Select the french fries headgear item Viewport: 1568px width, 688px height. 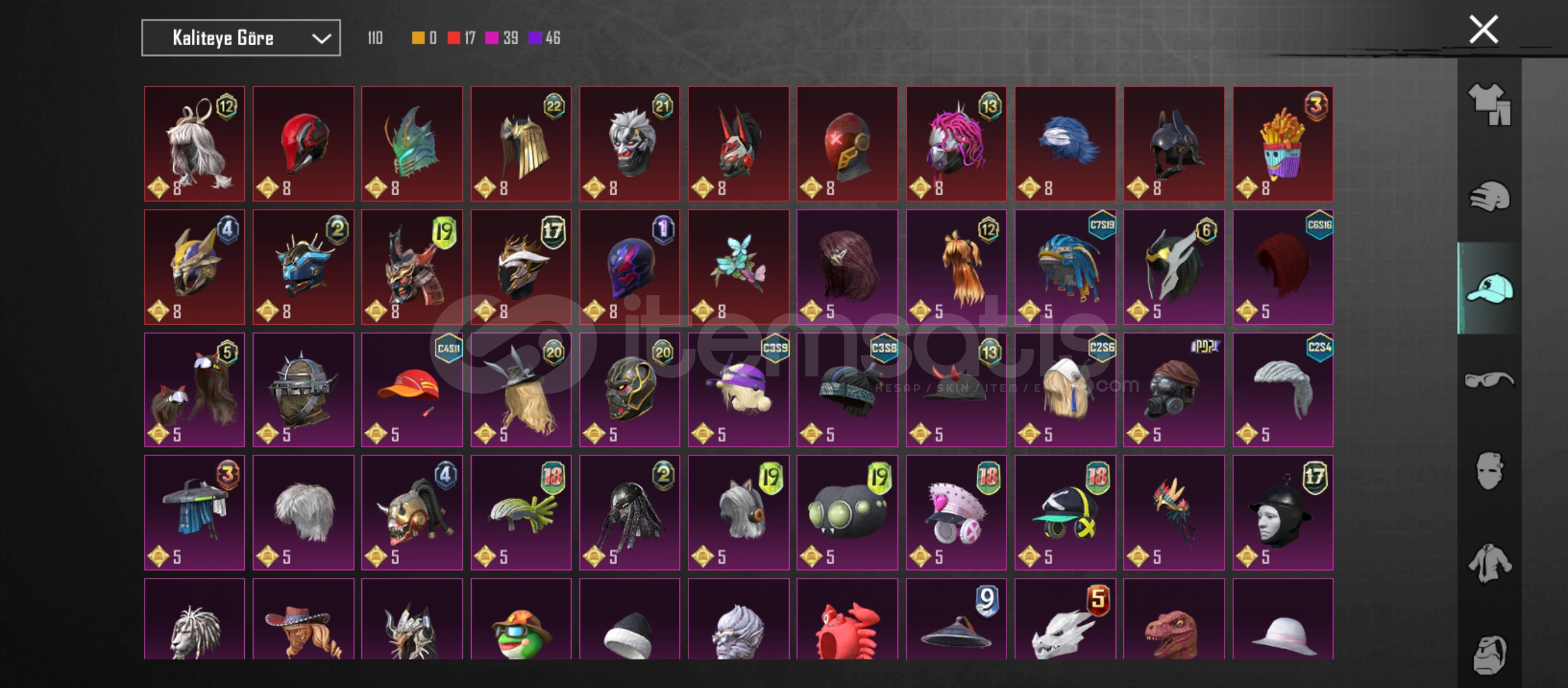(1282, 144)
